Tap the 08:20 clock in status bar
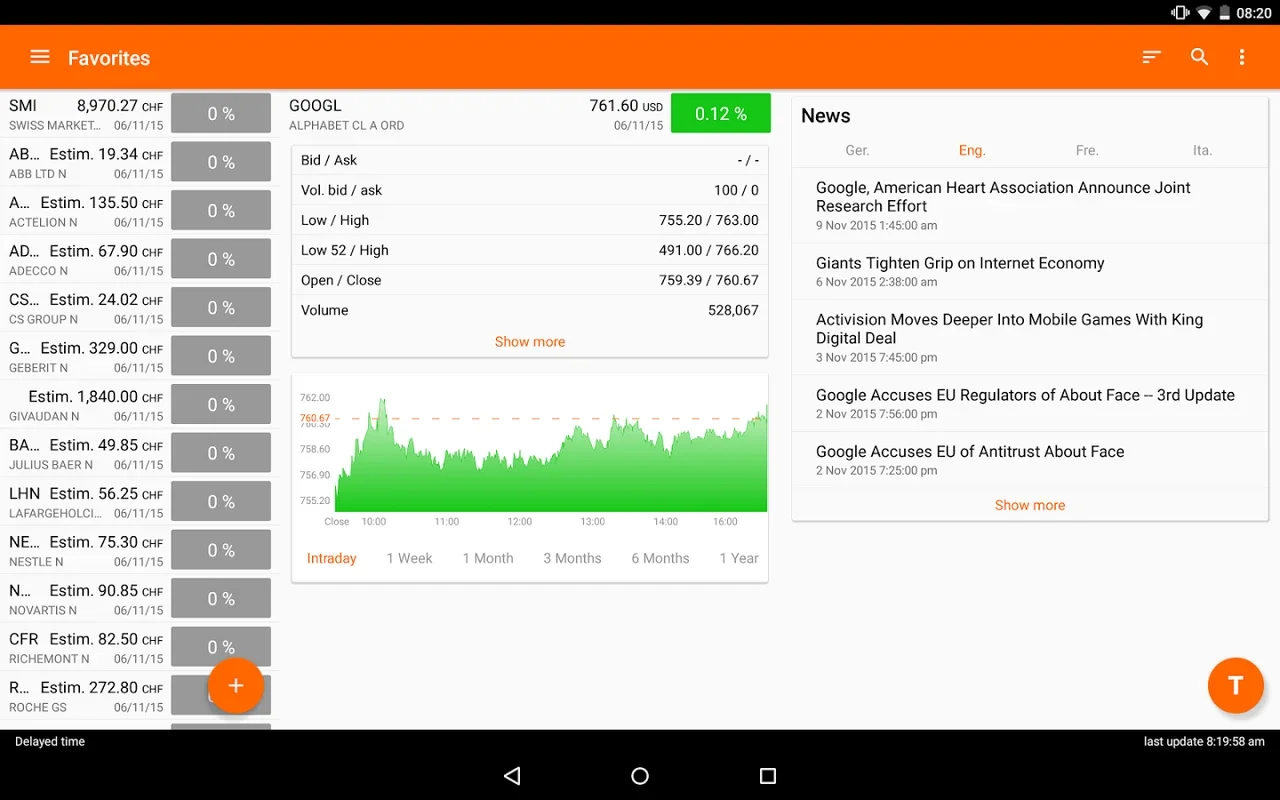The height and width of the screenshot is (800, 1280). point(1254,13)
